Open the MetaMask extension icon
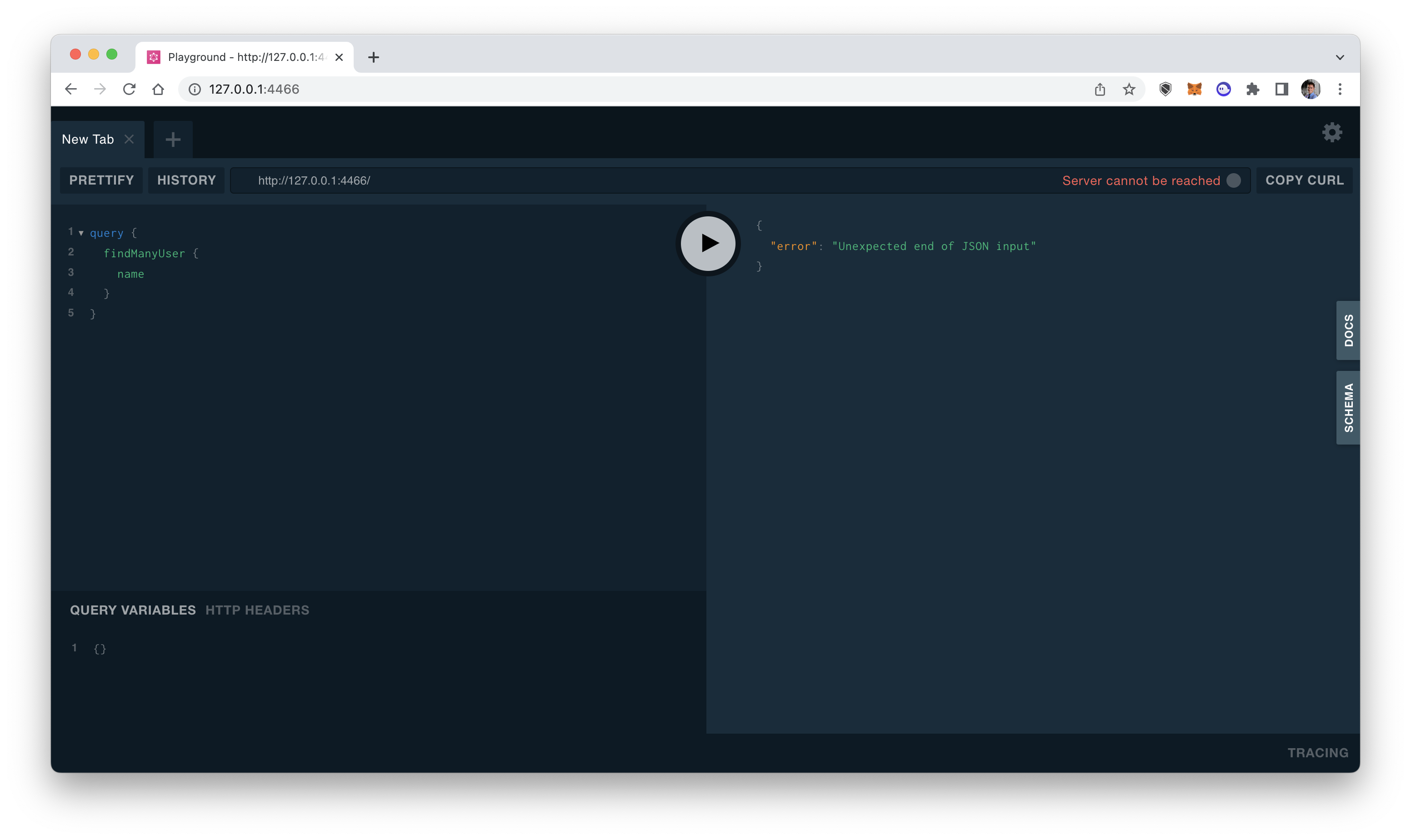This screenshot has height=840, width=1411. (1194, 89)
